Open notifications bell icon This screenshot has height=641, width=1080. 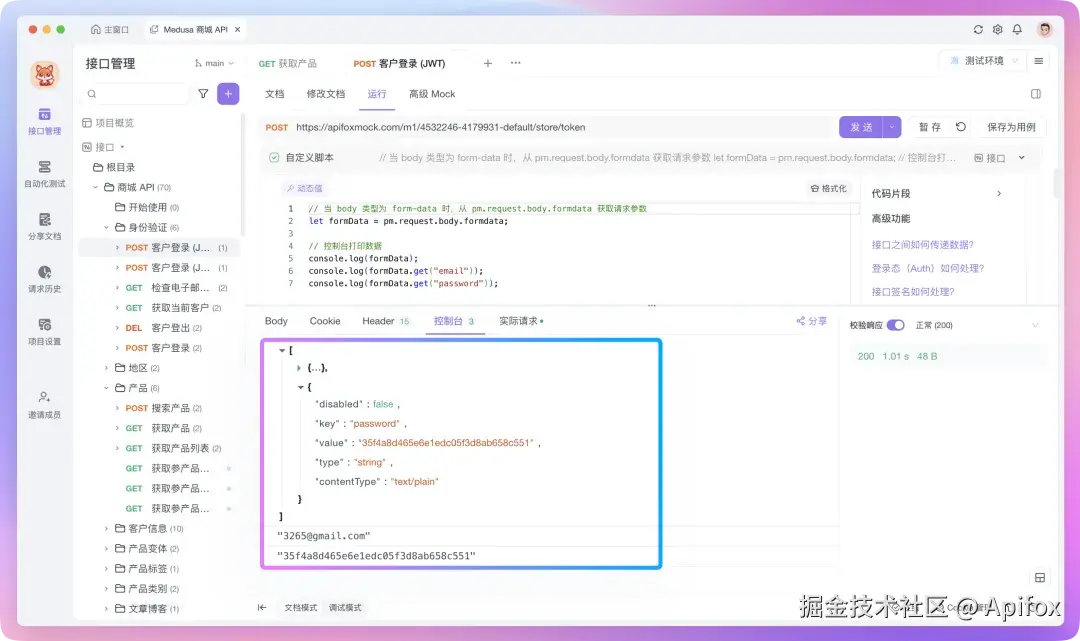click(1017, 30)
